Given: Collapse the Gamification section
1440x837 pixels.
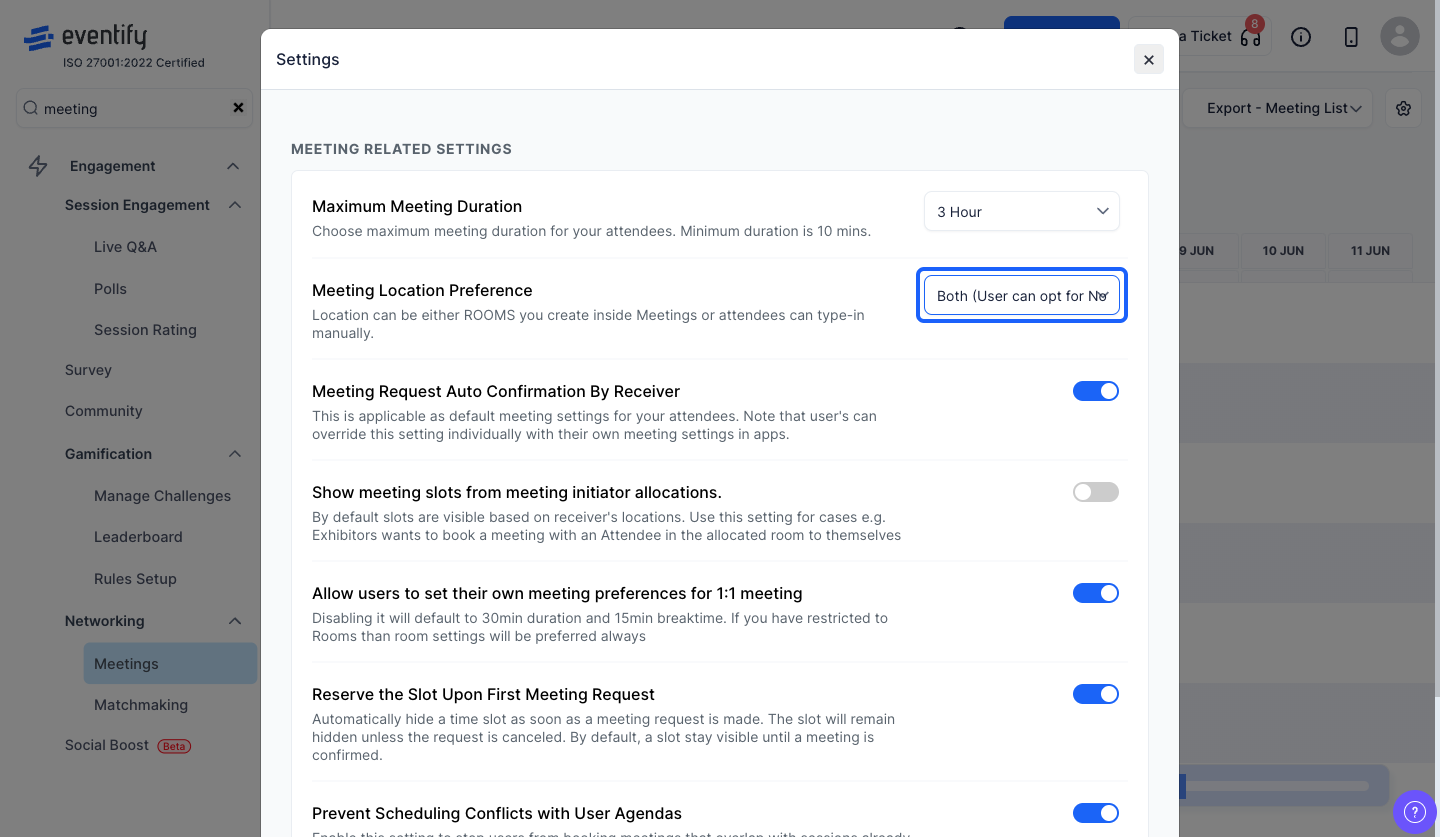Looking at the screenshot, I should click(x=235, y=454).
